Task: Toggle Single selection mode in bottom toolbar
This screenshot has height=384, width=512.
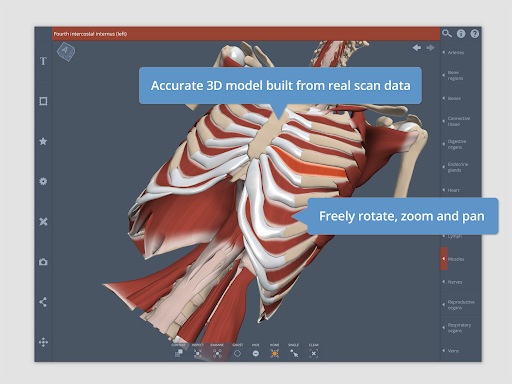Action: click(294, 351)
